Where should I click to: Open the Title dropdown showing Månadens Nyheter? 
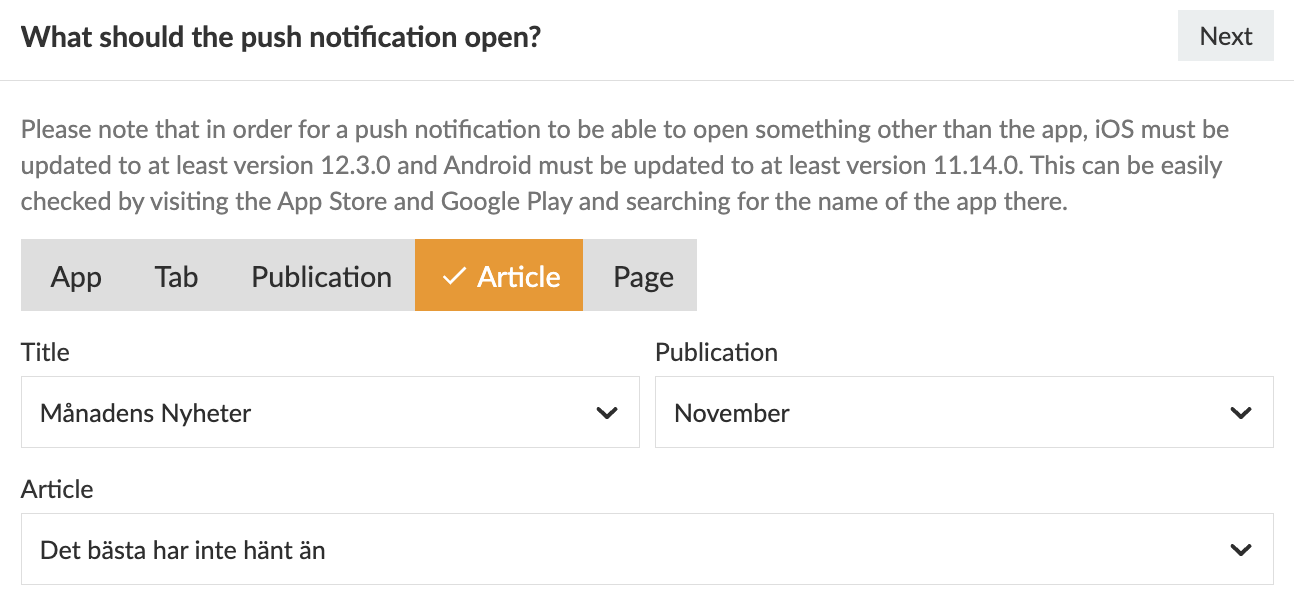coord(330,412)
